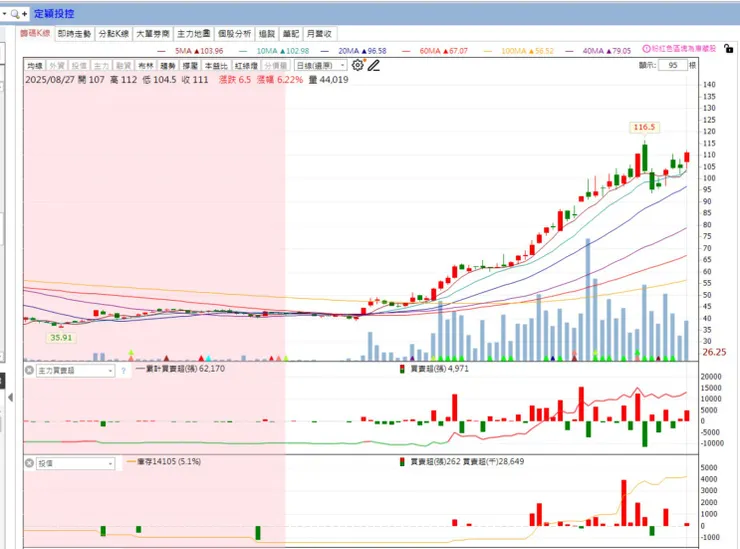Collapse the left side panel arrow
This screenshot has height=549, width=740.
point(10,397)
